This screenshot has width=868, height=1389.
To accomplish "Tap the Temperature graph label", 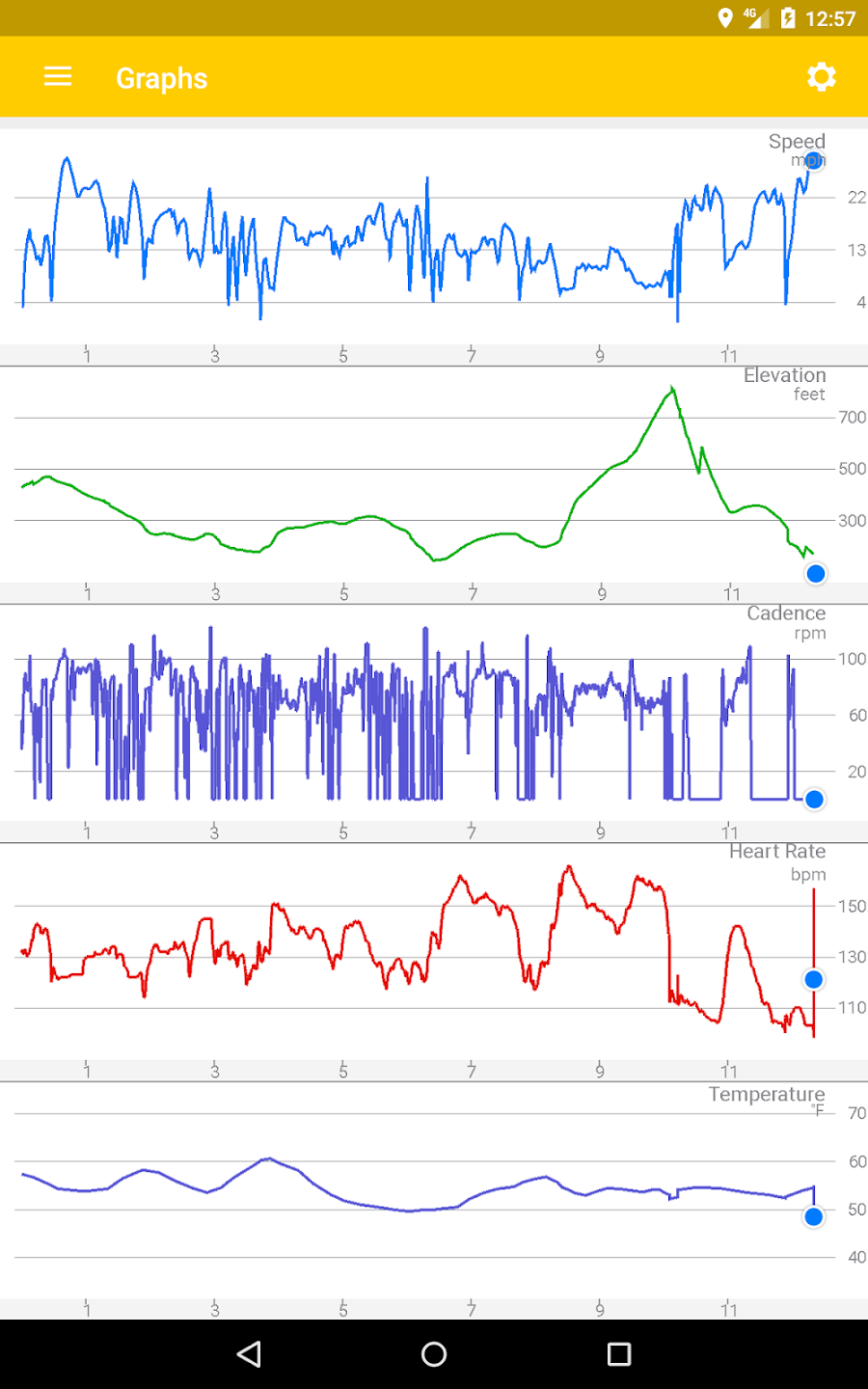I will point(767,1095).
